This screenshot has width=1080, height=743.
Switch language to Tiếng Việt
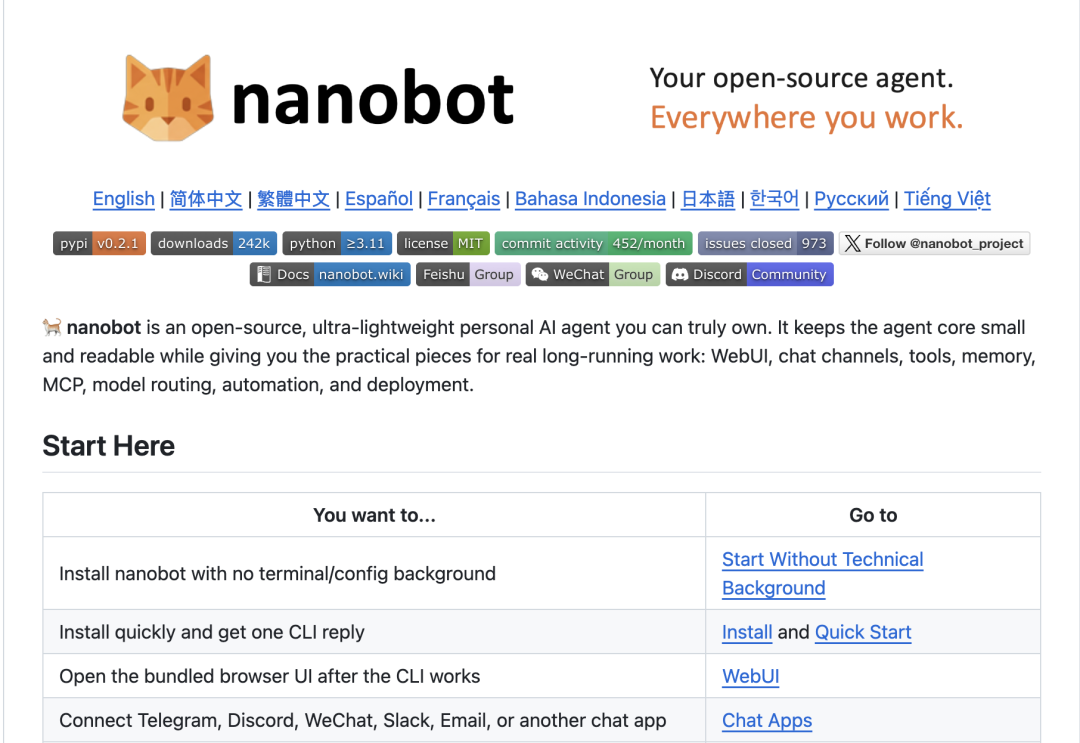pyautogui.click(x=947, y=199)
